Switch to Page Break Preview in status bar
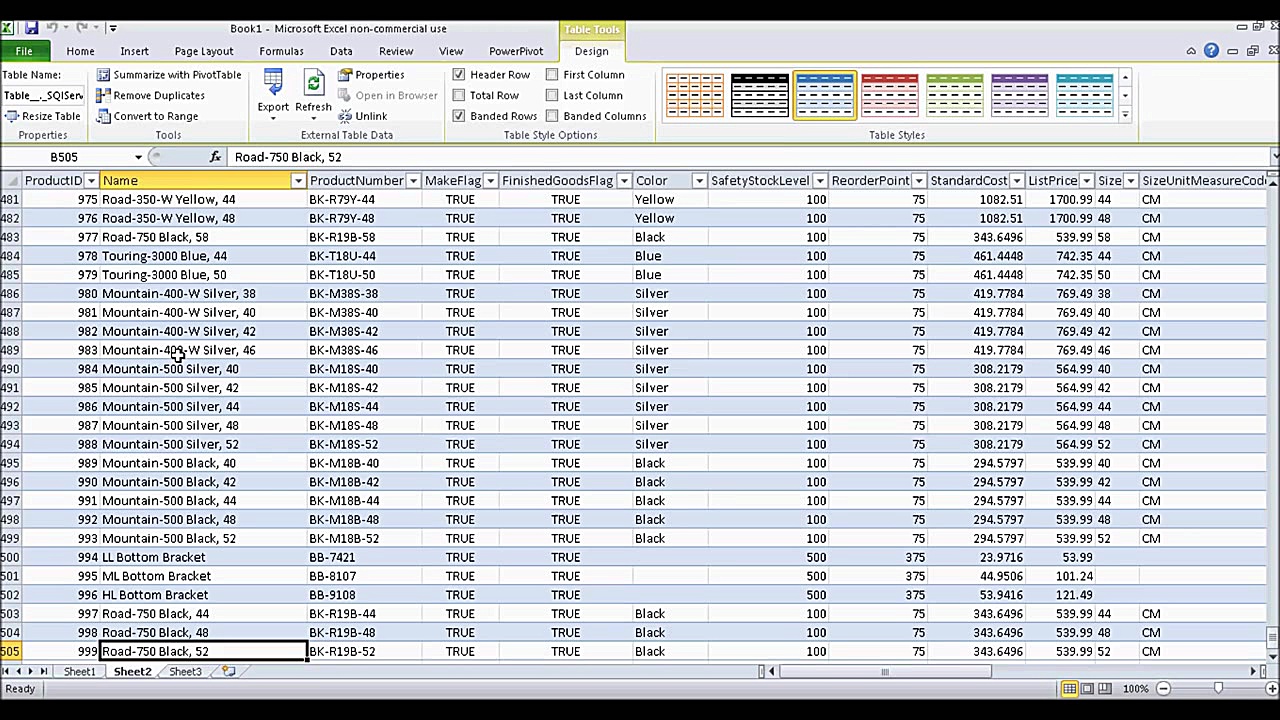1280x720 pixels. (1106, 689)
